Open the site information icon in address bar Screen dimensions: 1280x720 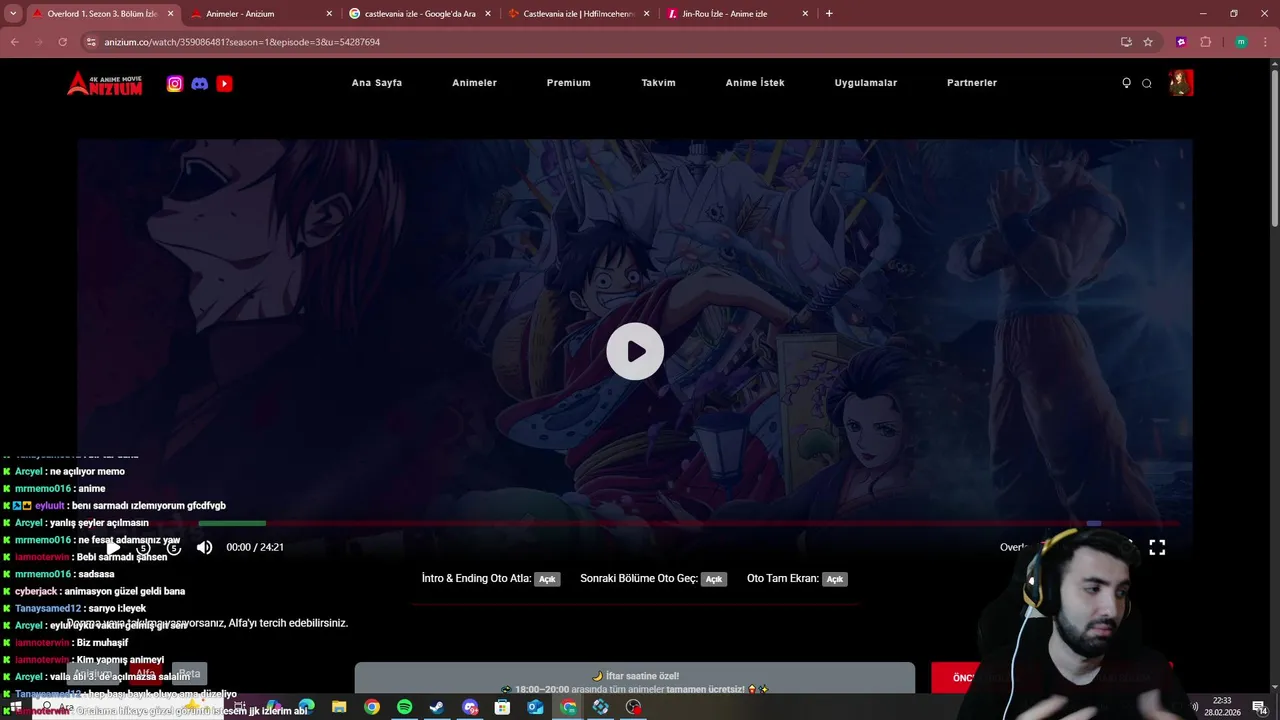91,42
